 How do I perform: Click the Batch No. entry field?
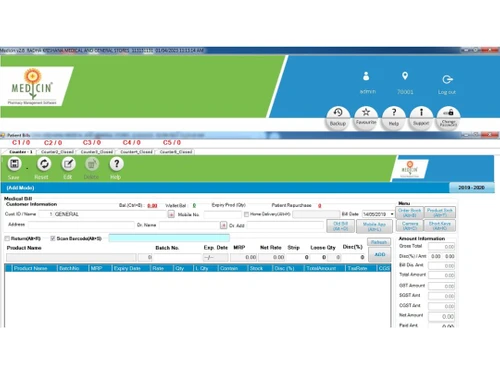tap(177, 257)
